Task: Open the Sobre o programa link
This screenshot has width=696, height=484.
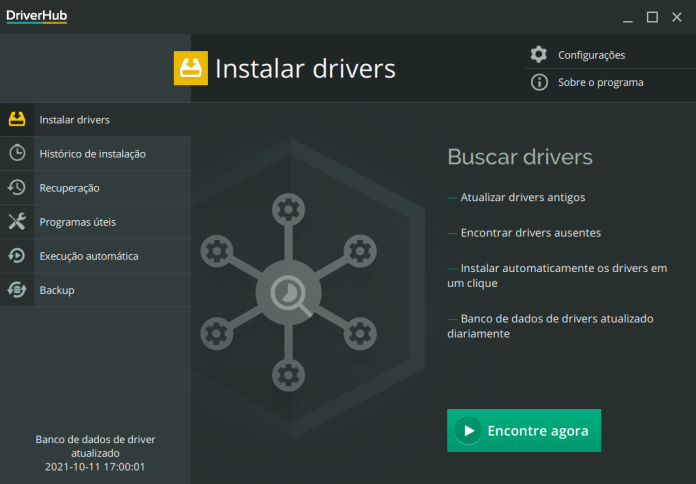Action: pyautogui.click(x=601, y=83)
